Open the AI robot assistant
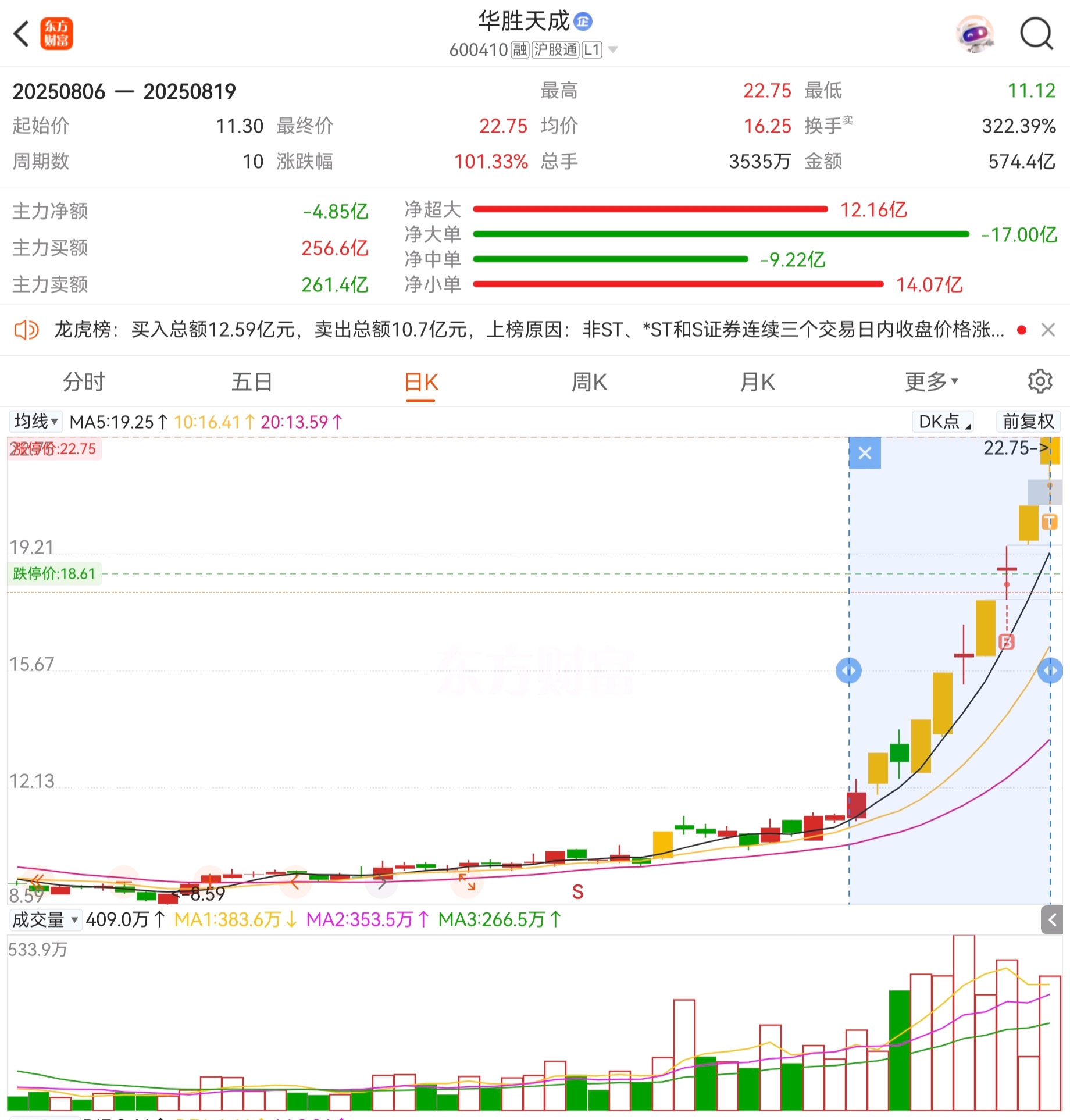 975,34
